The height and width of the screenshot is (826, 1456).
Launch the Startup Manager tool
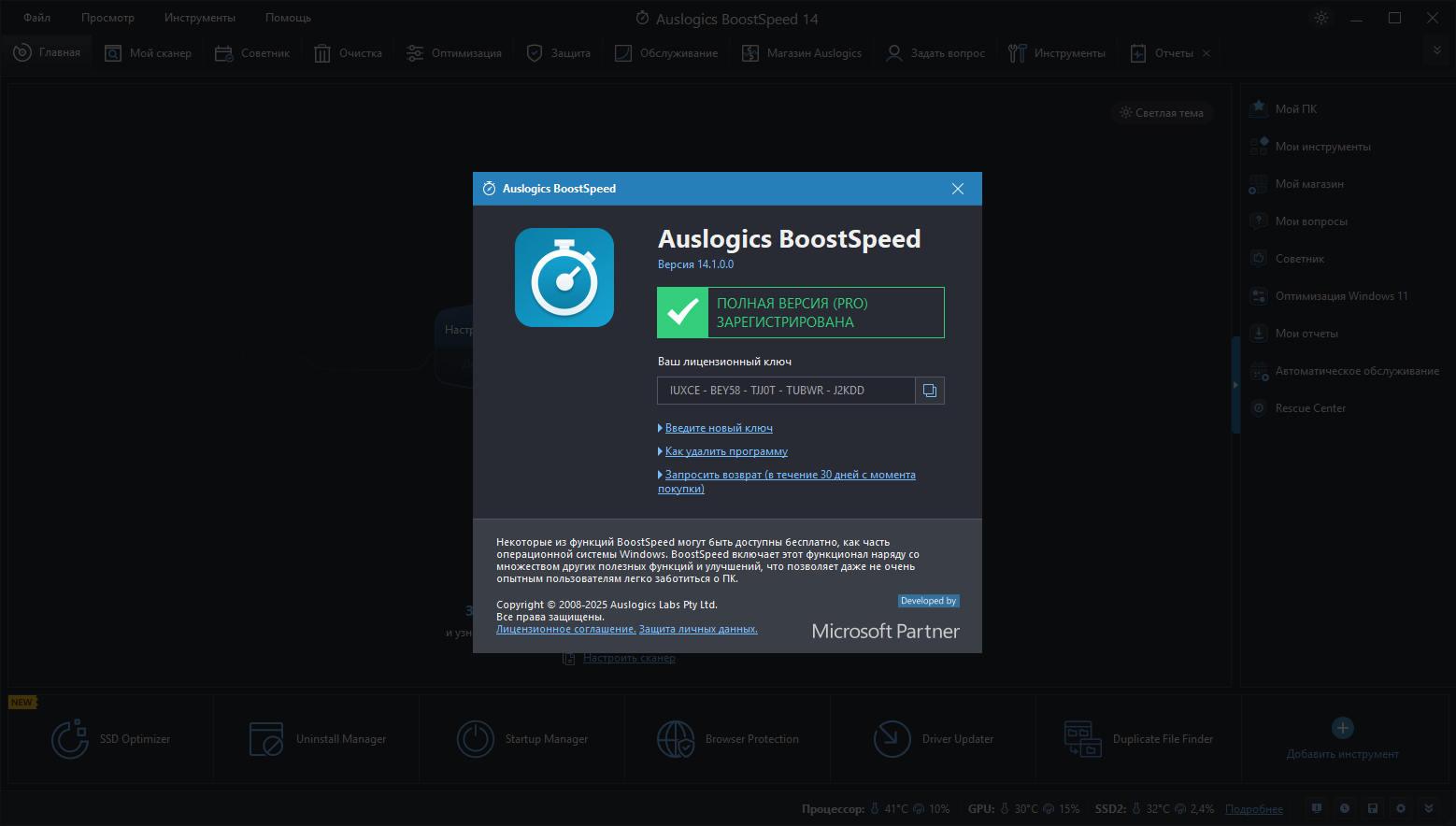[522, 739]
